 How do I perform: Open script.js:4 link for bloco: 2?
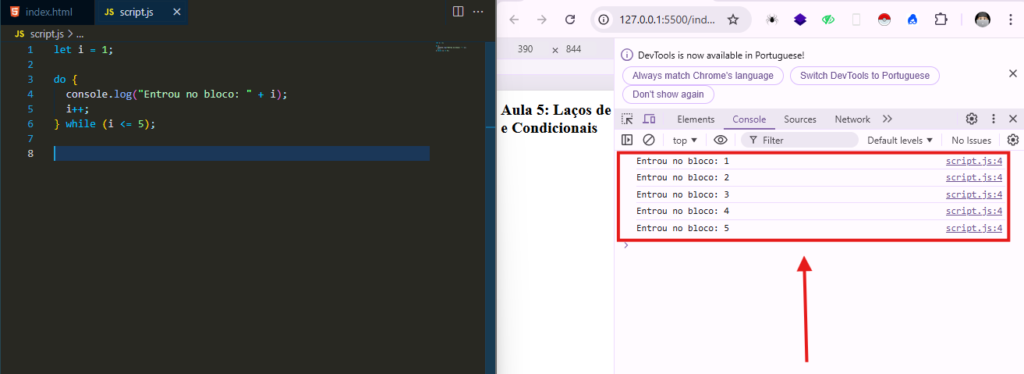974,178
